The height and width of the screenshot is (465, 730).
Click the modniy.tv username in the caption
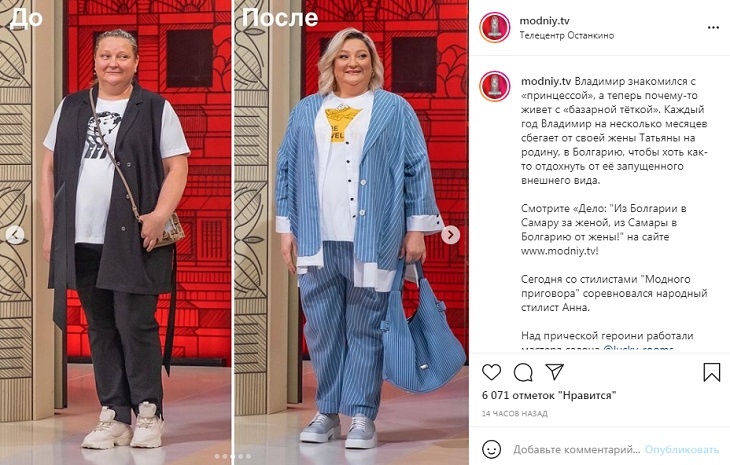[x=546, y=81]
